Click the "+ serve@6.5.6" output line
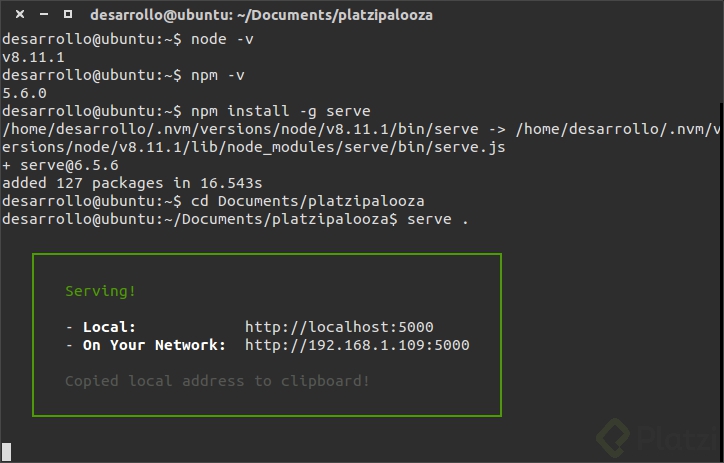The width and height of the screenshot is (724, 463). [58, 165]
